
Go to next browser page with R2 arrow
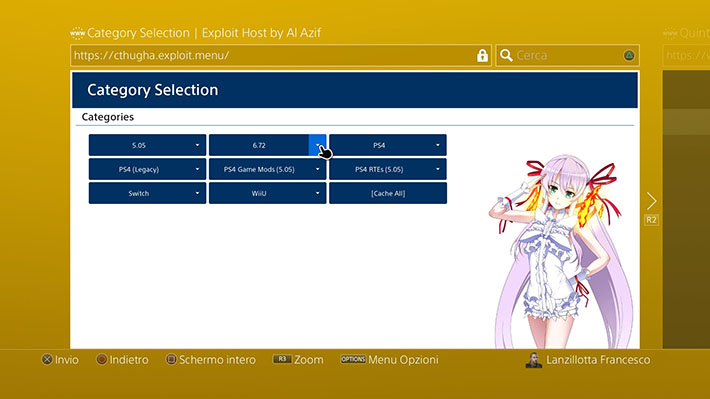(651, 201)
